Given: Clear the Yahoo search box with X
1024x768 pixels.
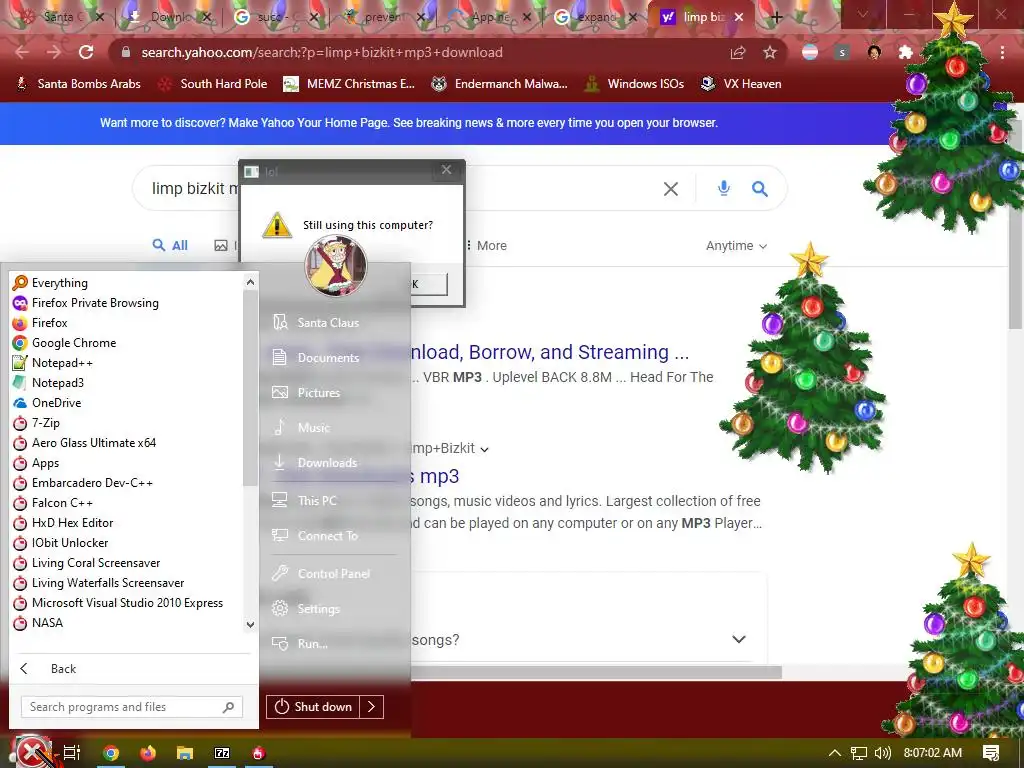Looking at the screenshot, I should tap(671, 189).
